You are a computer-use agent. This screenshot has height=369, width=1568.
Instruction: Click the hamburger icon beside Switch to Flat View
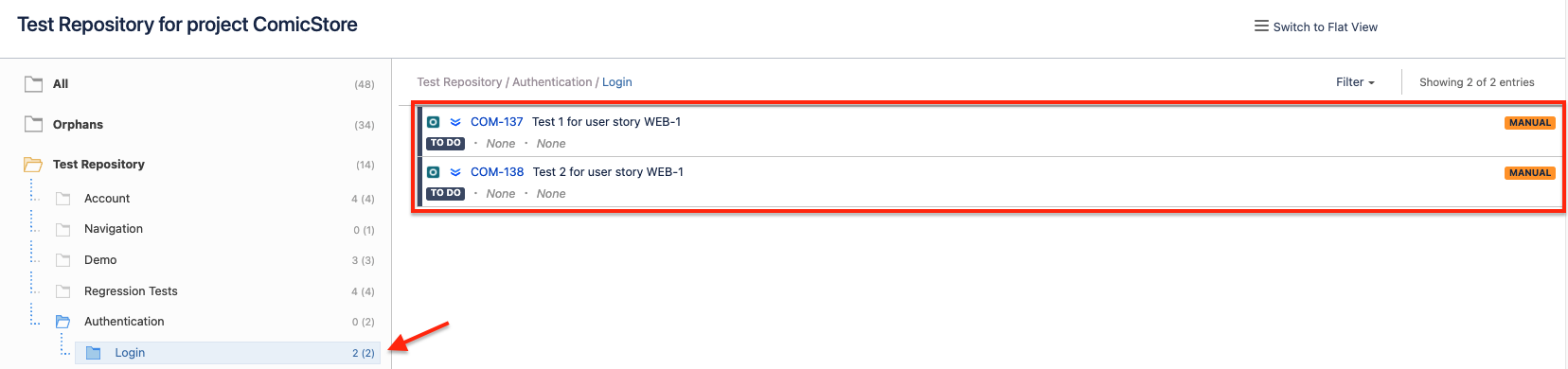coord(1261,26)
